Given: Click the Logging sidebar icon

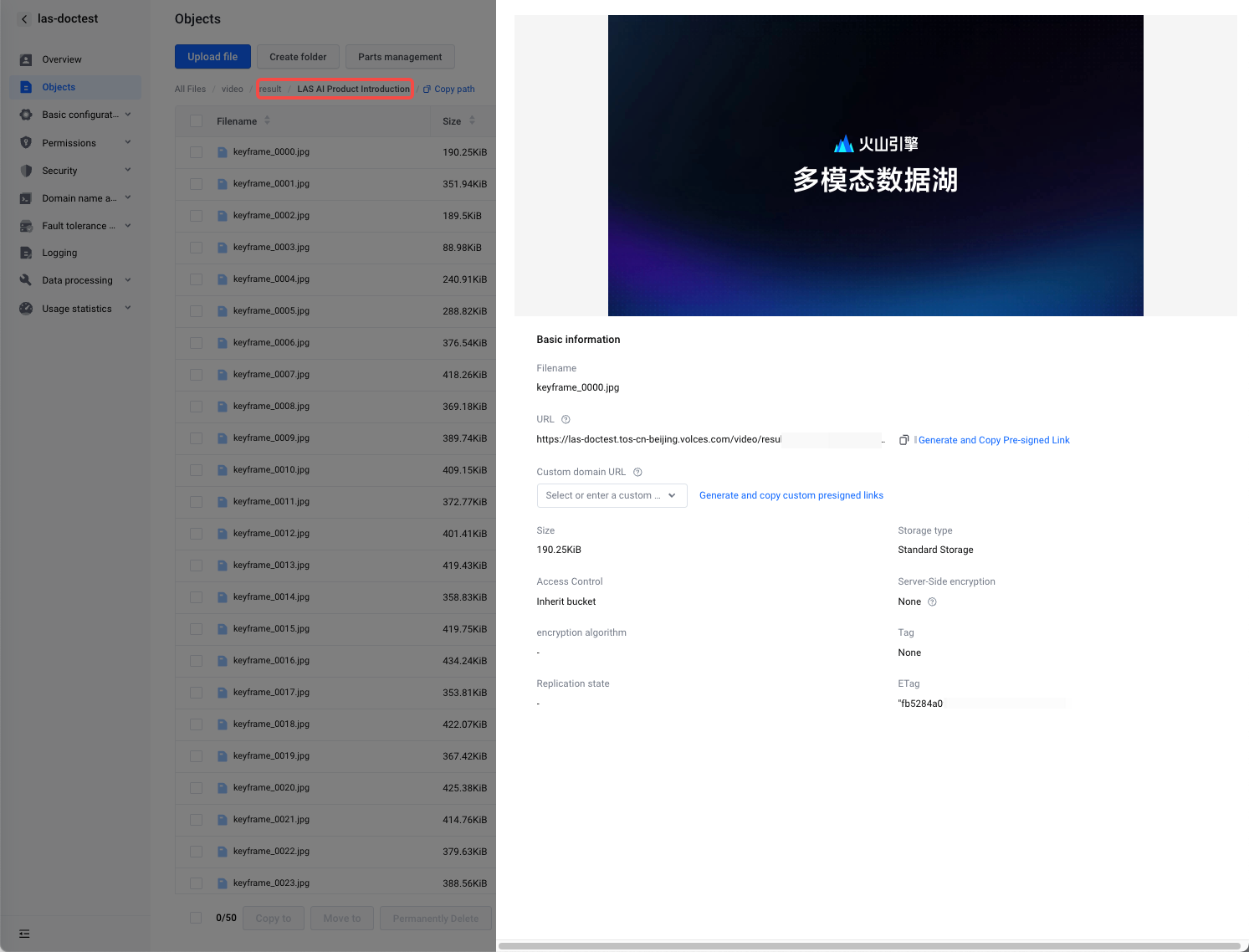Looking at the screenshot, I should tap(26, 253).
